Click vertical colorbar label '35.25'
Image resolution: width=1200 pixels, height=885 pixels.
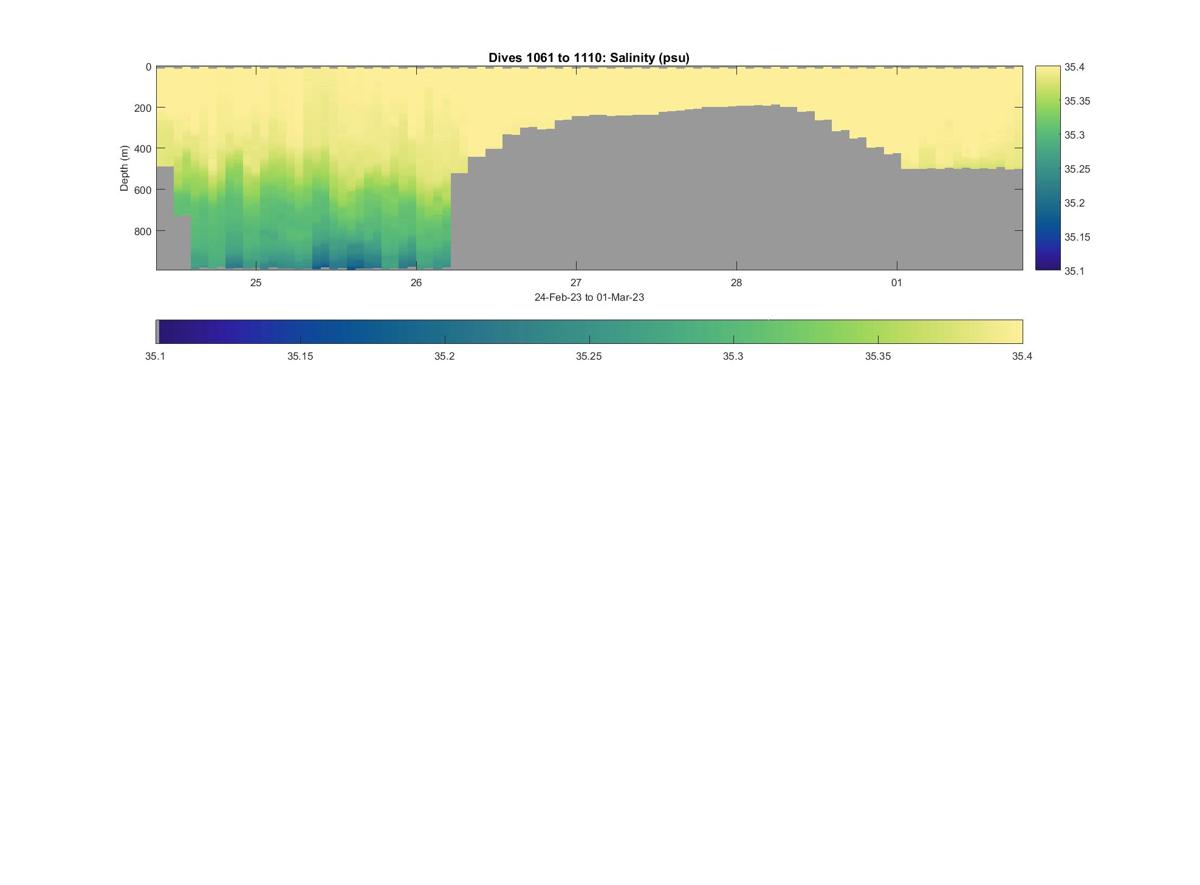1076,169
